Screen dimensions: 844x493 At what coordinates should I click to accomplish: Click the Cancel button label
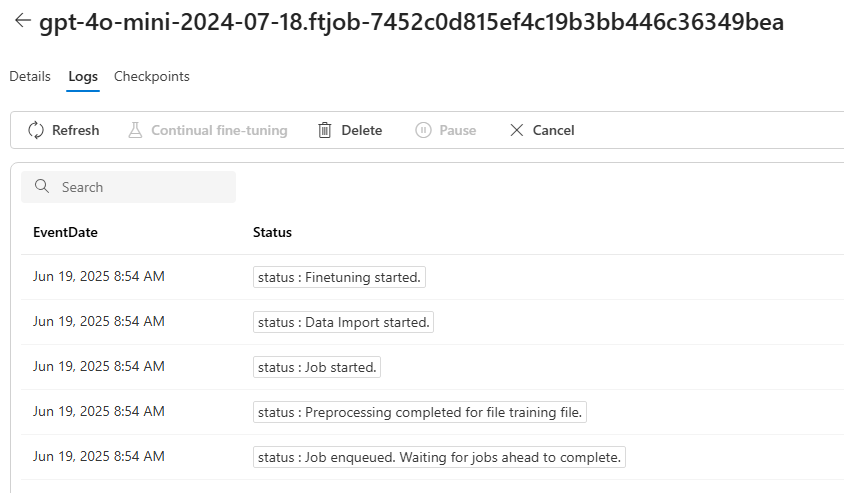pyautogui.click(x=553, y=130)
